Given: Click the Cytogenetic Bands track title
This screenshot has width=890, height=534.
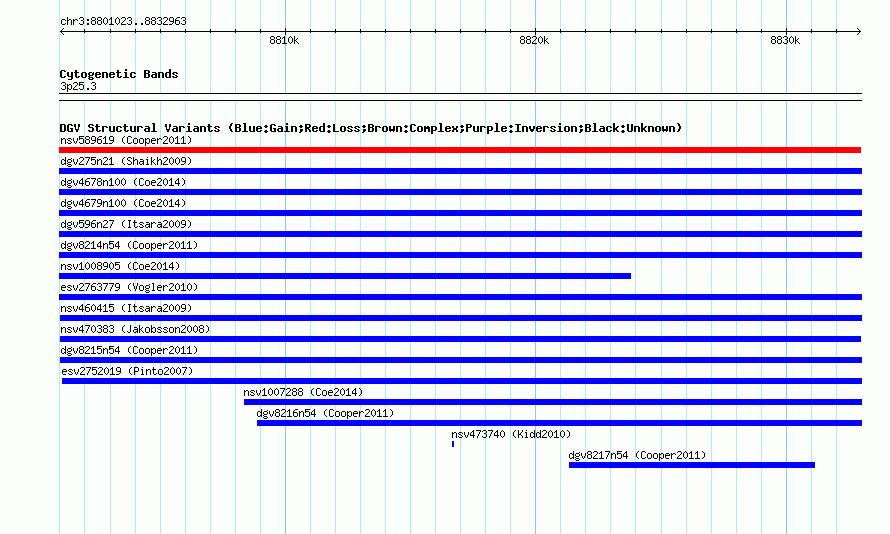Looking at the screenshot, I should (x=119, y=74).
